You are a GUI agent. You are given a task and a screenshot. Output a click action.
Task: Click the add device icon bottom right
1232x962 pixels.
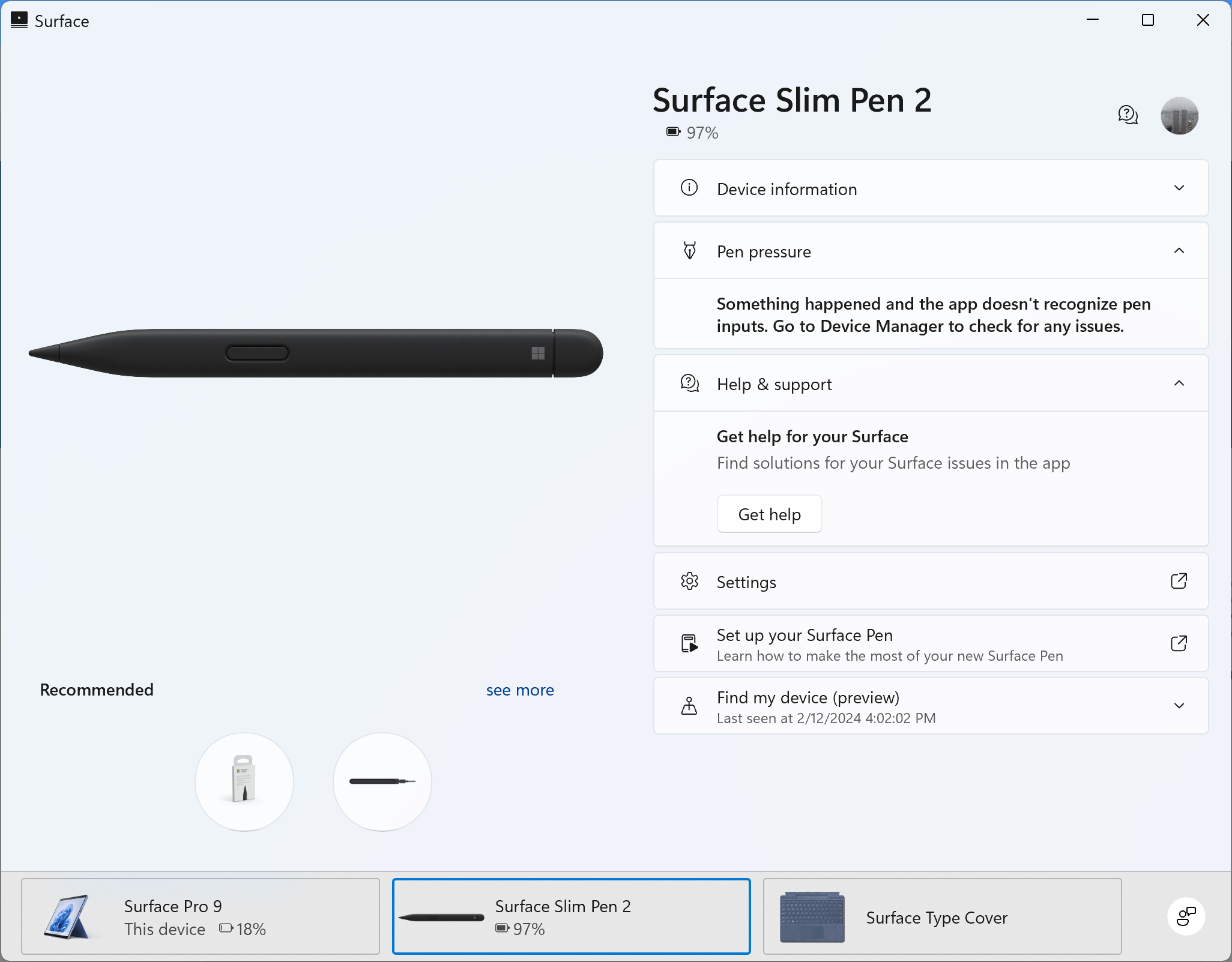tap(1186, 916)
